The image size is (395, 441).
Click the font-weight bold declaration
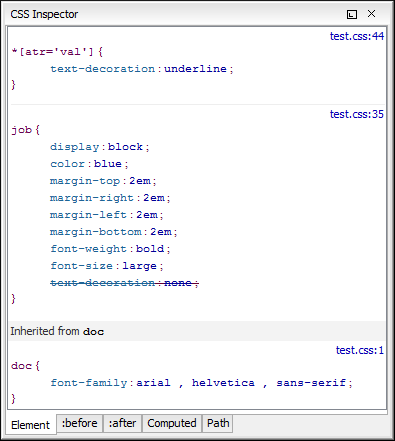(x=110, y=249)
